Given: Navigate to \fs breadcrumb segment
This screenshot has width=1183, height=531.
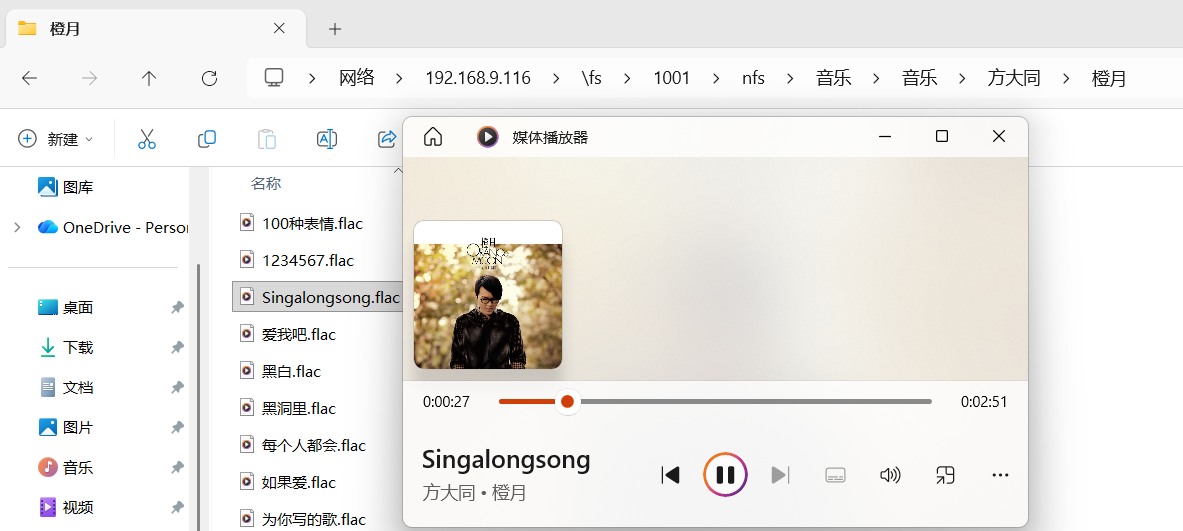Looking at the screenshot, I should (592, 77).
